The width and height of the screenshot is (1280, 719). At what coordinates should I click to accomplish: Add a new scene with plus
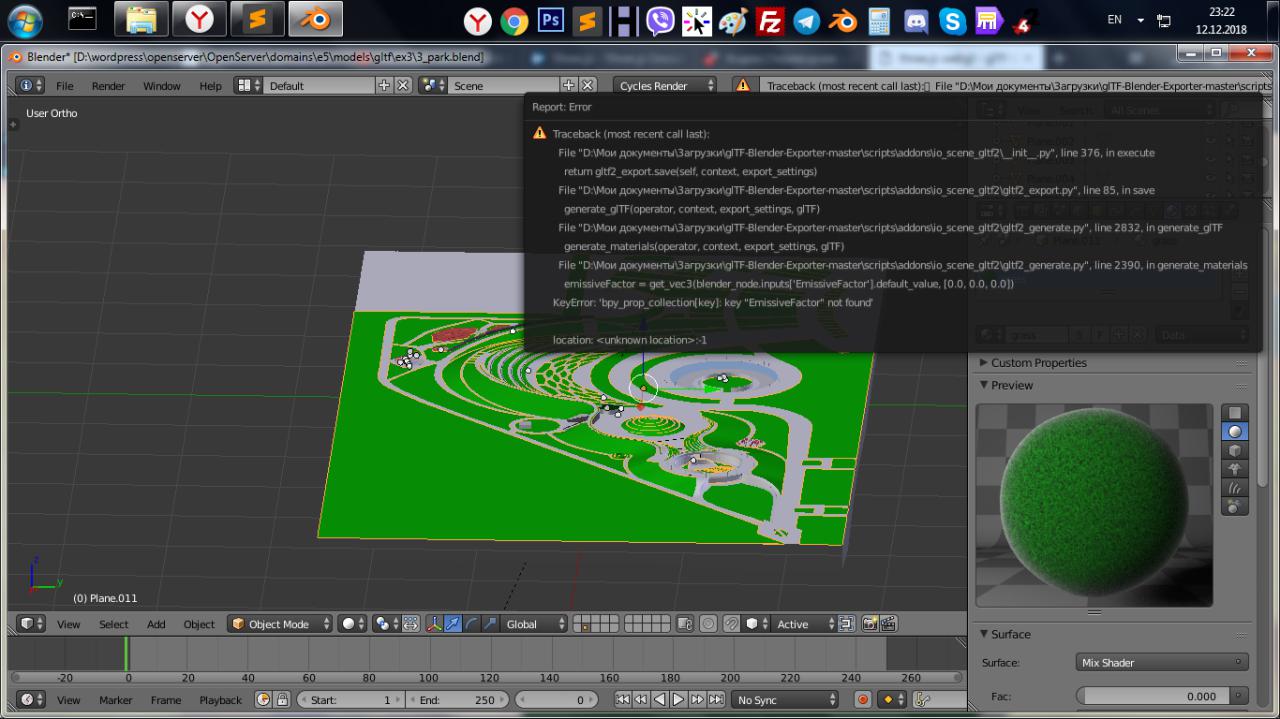569,86
